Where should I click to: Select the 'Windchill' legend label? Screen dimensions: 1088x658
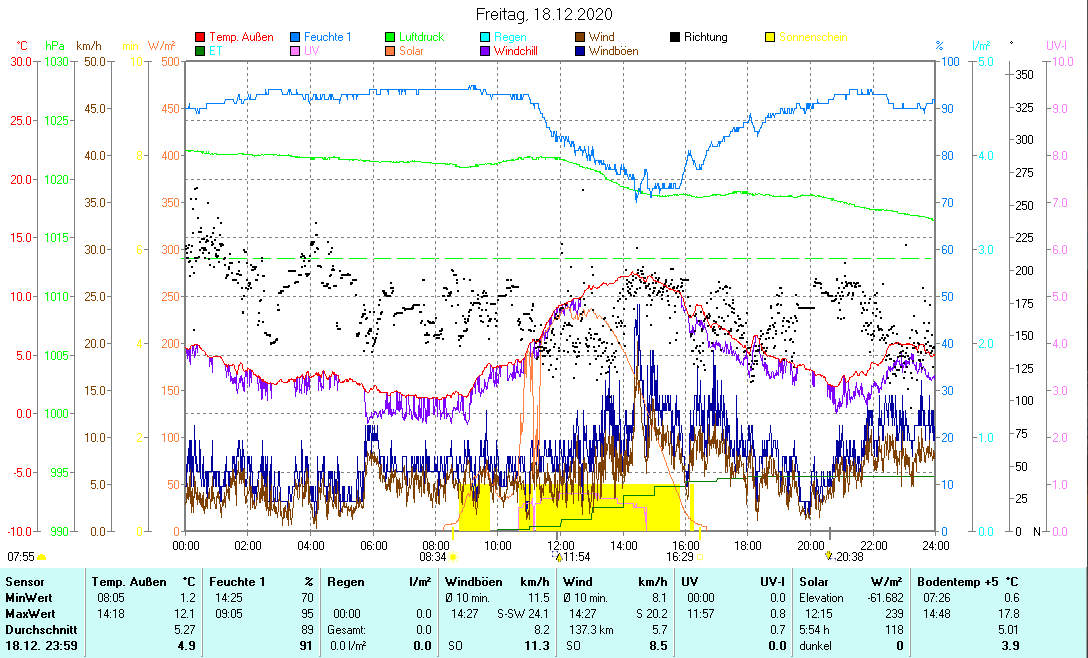coord(516,51)
